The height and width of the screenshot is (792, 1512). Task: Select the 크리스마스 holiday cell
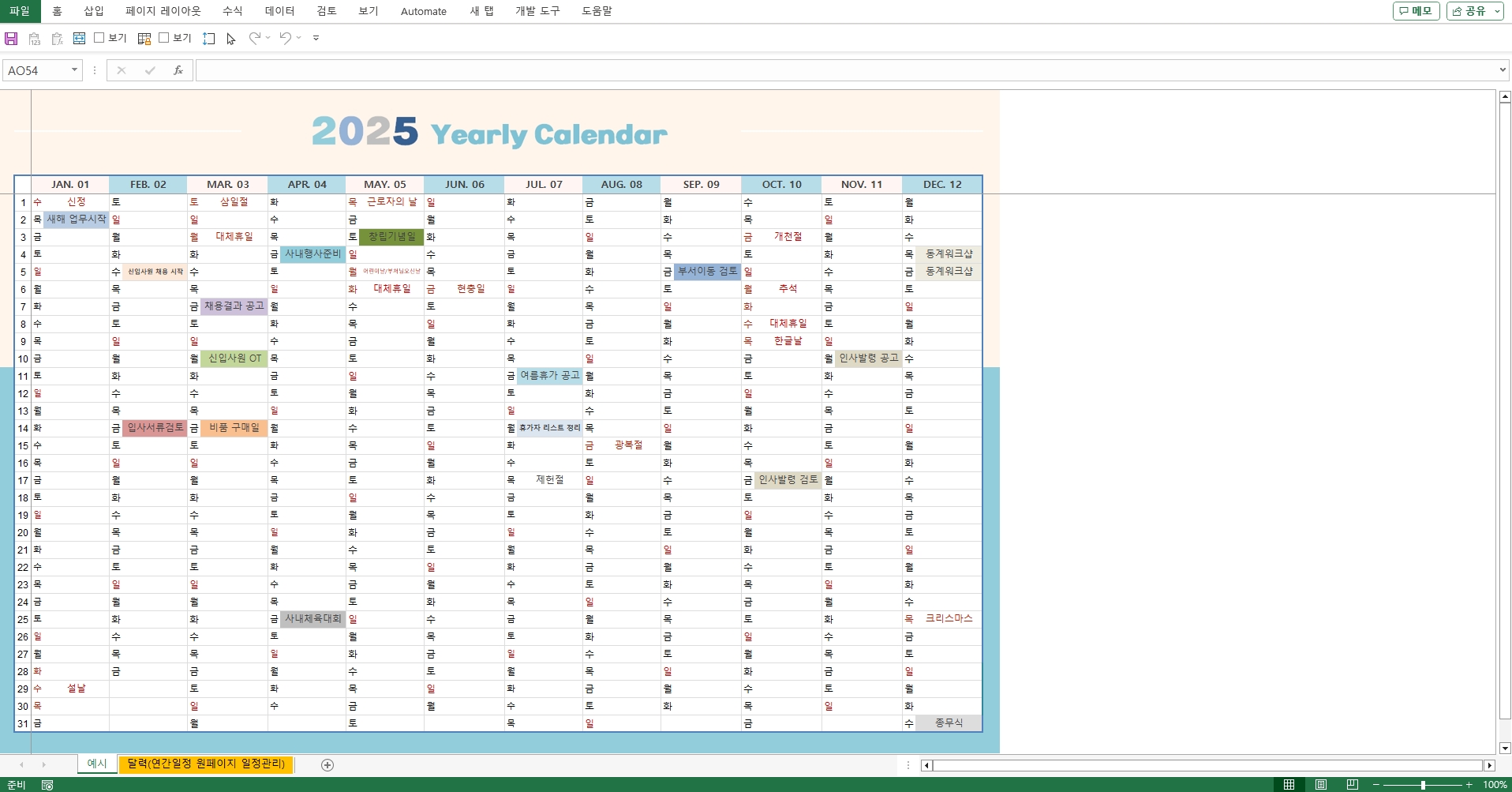coord(949,619)
